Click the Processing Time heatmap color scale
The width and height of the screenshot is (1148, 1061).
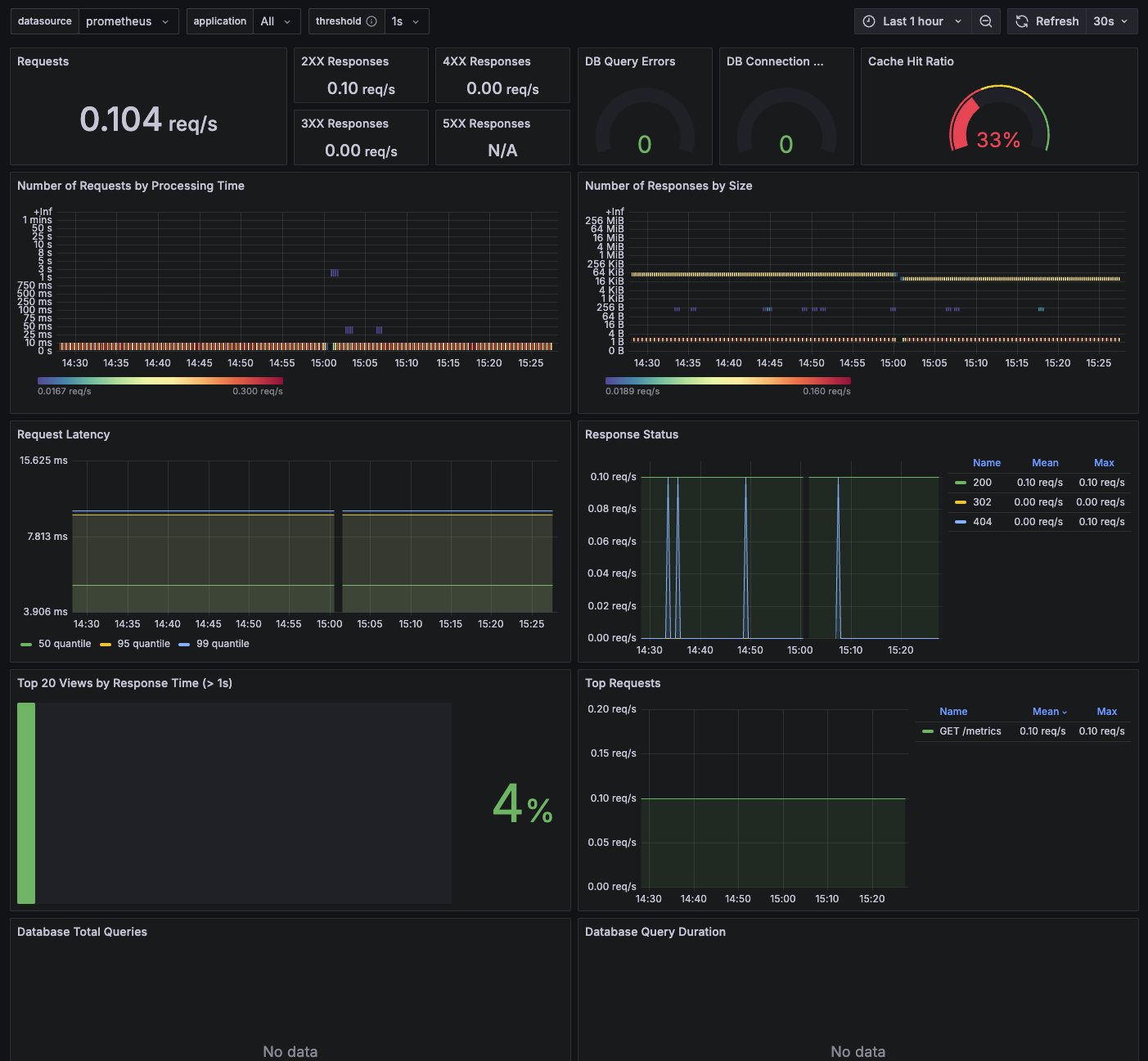160,380
